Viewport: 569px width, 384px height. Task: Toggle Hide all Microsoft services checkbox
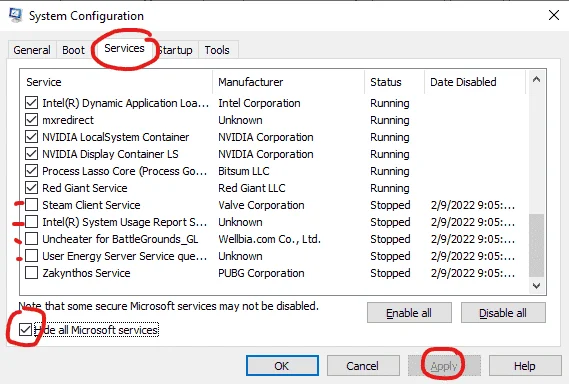(x=25, y=330)
